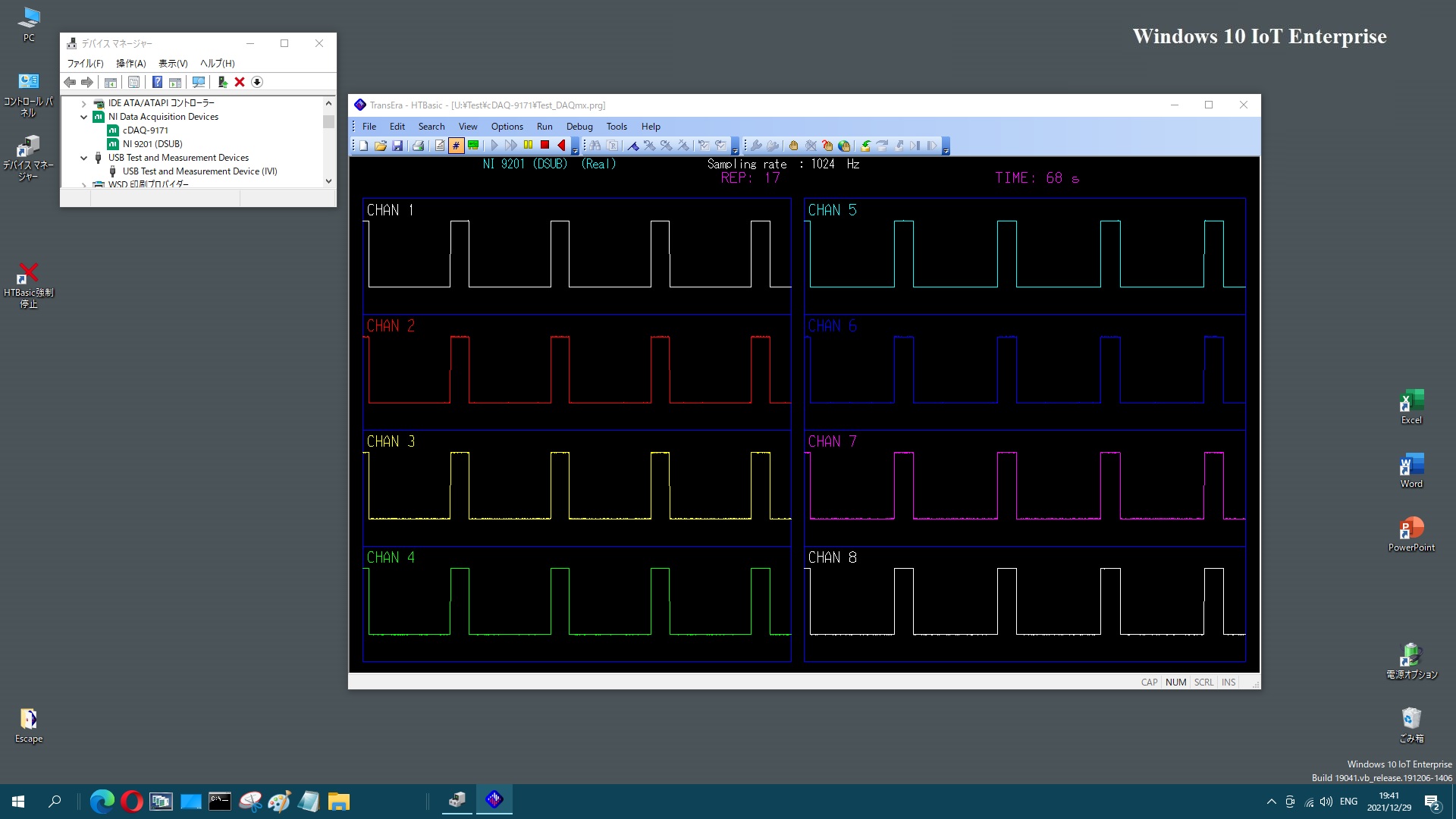The height and width of the screenshot is (819, 1456).
Task: Open notification center in system tray
Action: [x=1432, y=802]
